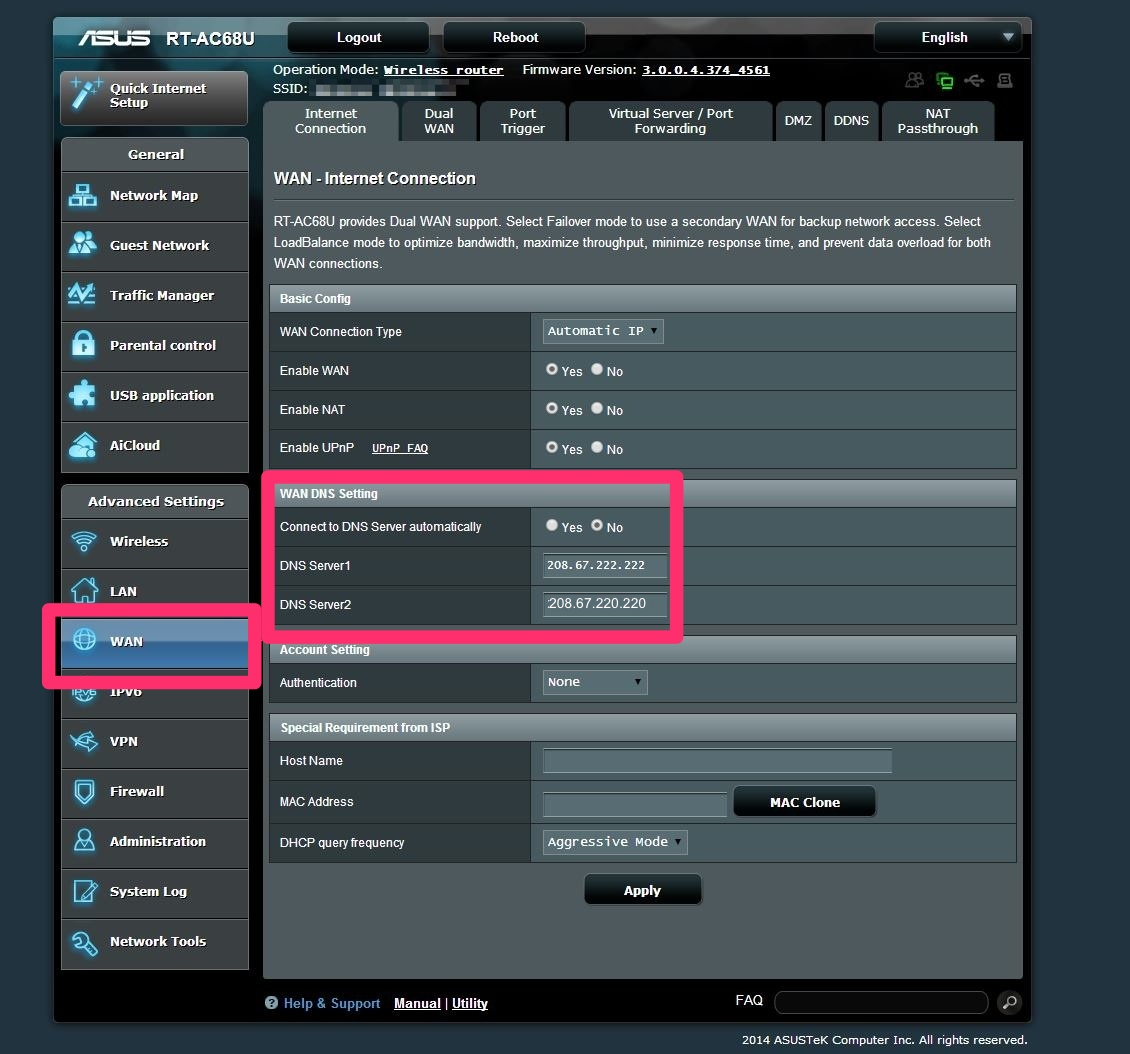
Task: Click the firmware version link
Action: coord(706,70)
